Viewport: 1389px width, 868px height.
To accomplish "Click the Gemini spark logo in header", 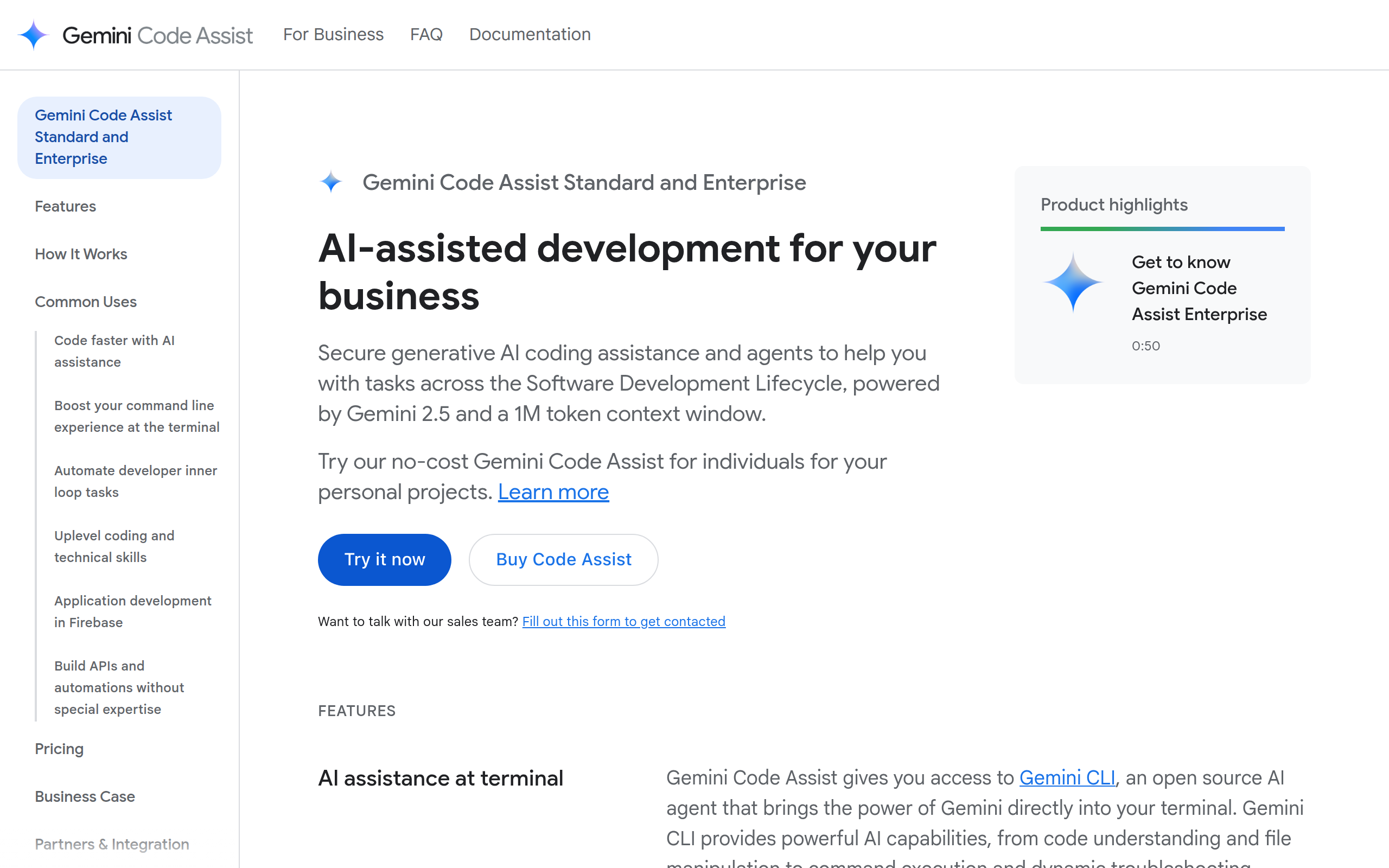I will (33, 35).
